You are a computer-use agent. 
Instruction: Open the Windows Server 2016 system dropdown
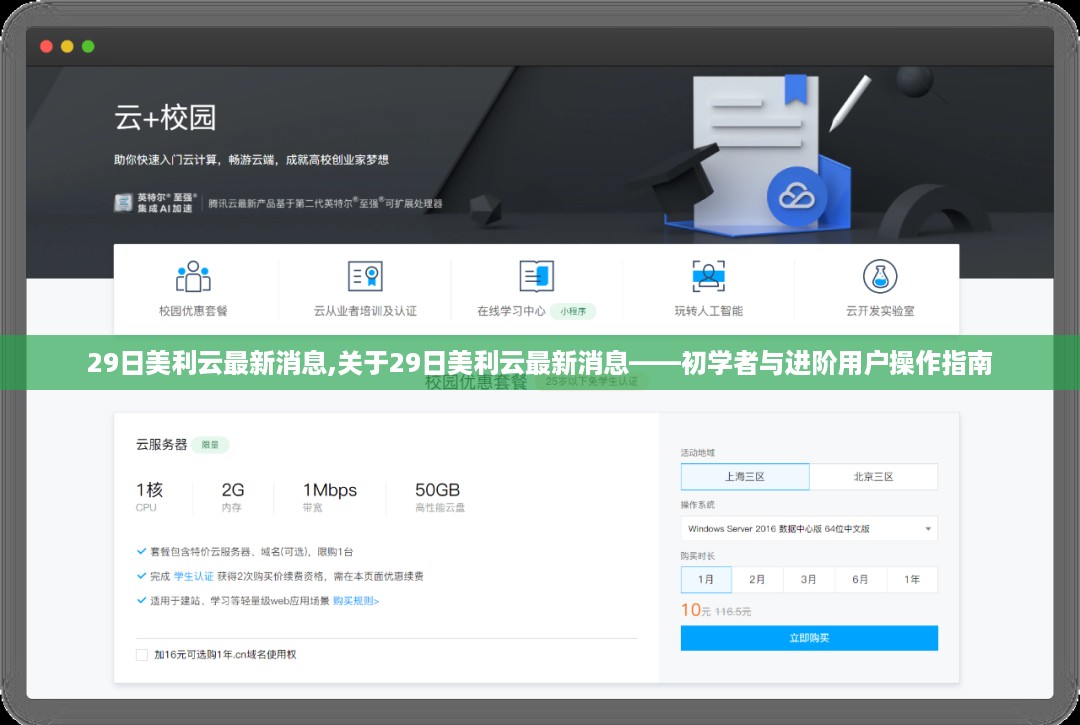pos(808,529)
